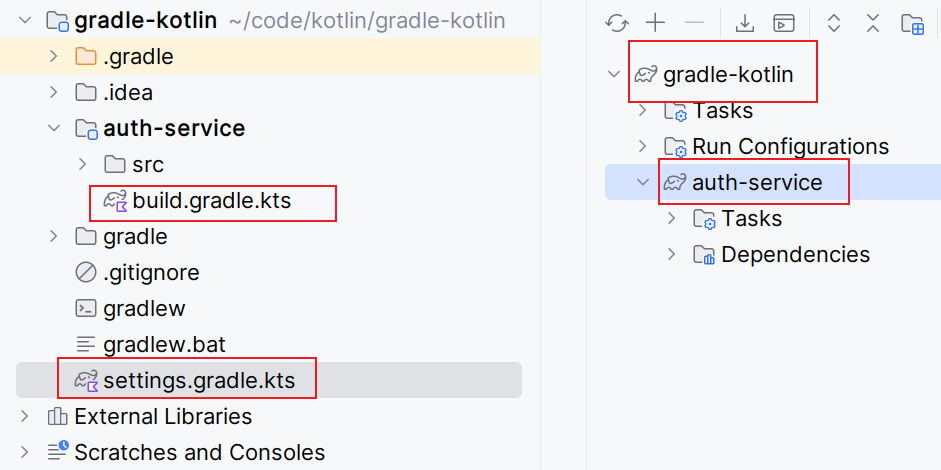Screen dimensions: 941x470
Task: Open the Execute Gradle Task icon
Action: click(x=785, y=23)
